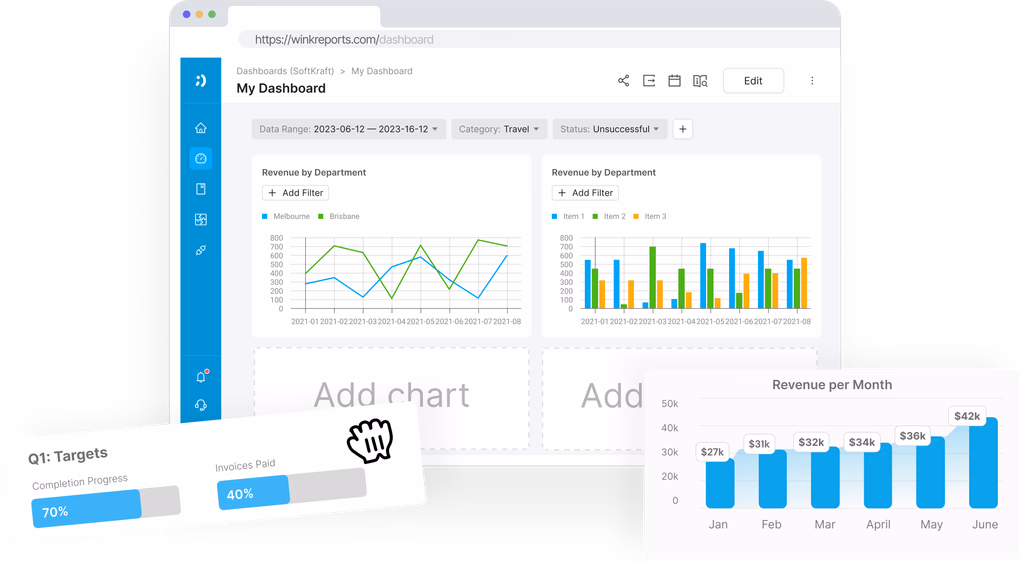This screenshot has width=1024, height=573.
Task: Open the three-dot more options menu
Action: click(812, 81)
